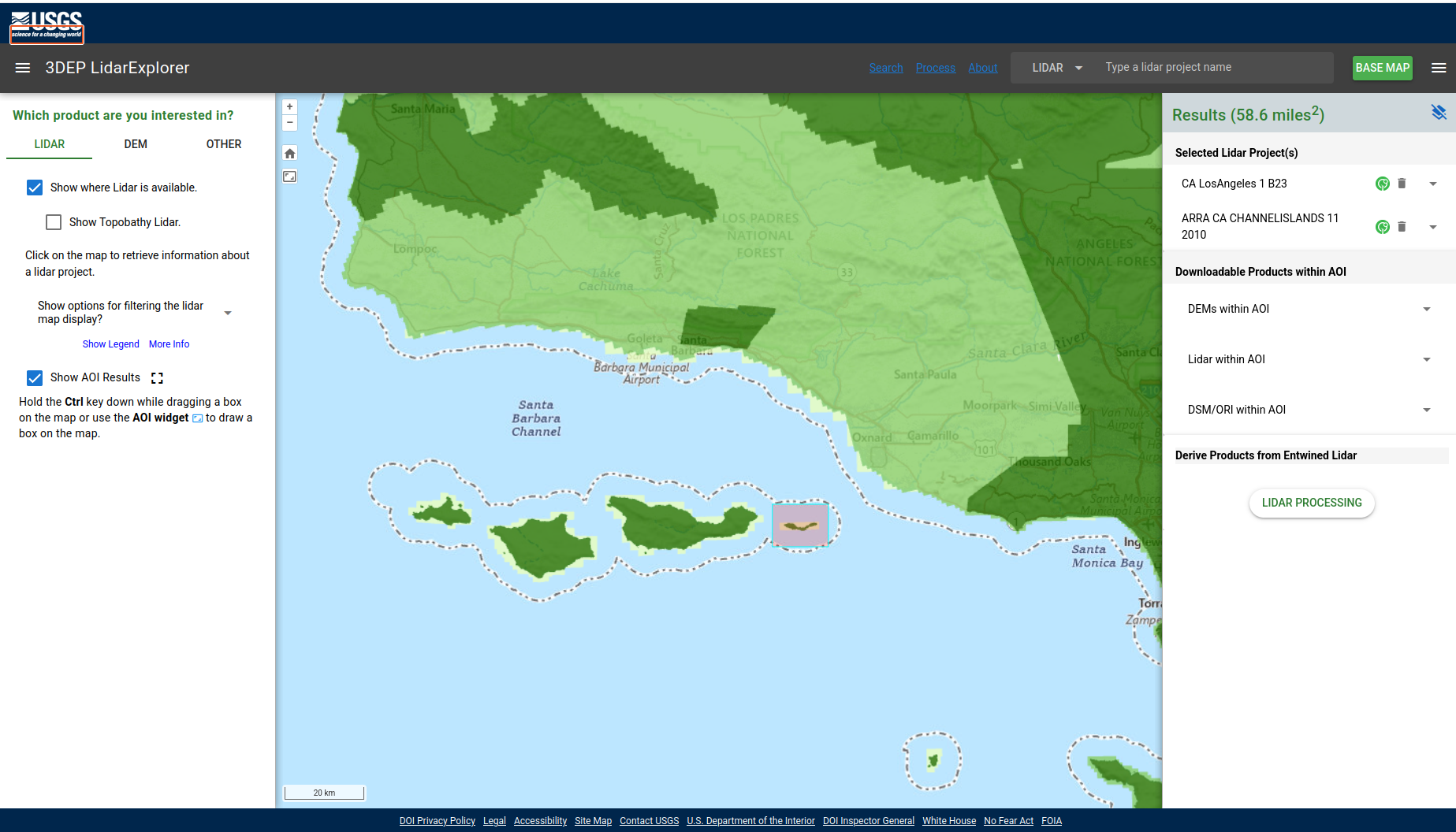Click Derive Products from Entwined Lidar heading
The width and height of the screenshot is (1456, 832).
coord(1266,455)
